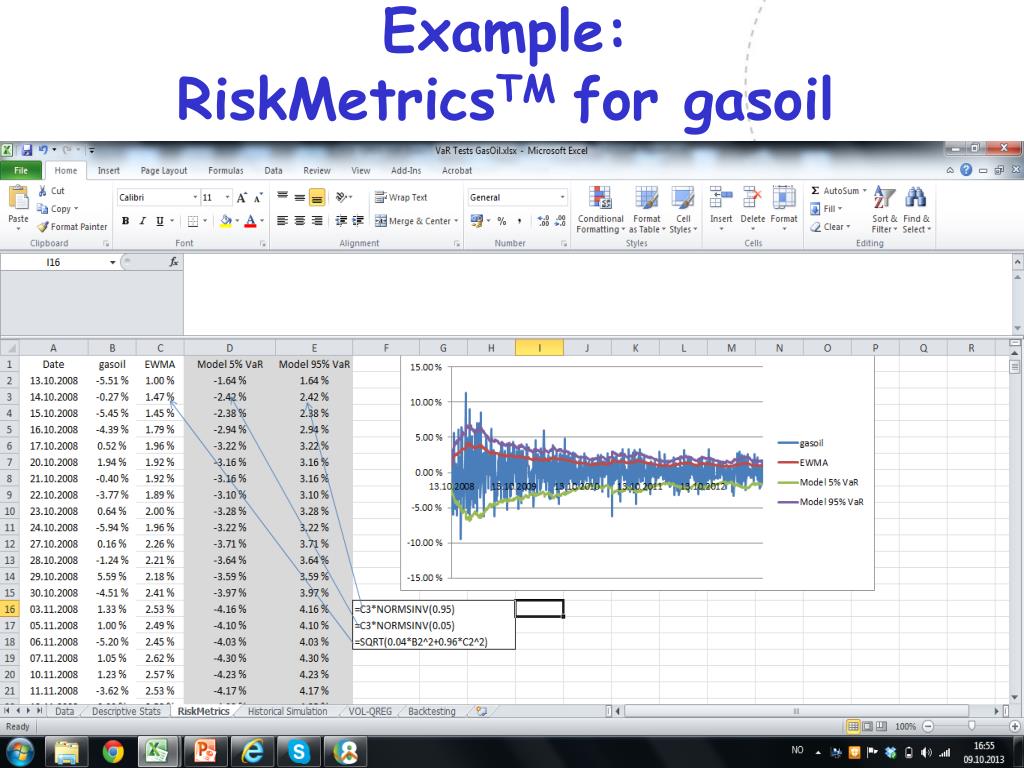Open the Backtesting sheet tab
1024x768 pixels.
tap(432, 711)
